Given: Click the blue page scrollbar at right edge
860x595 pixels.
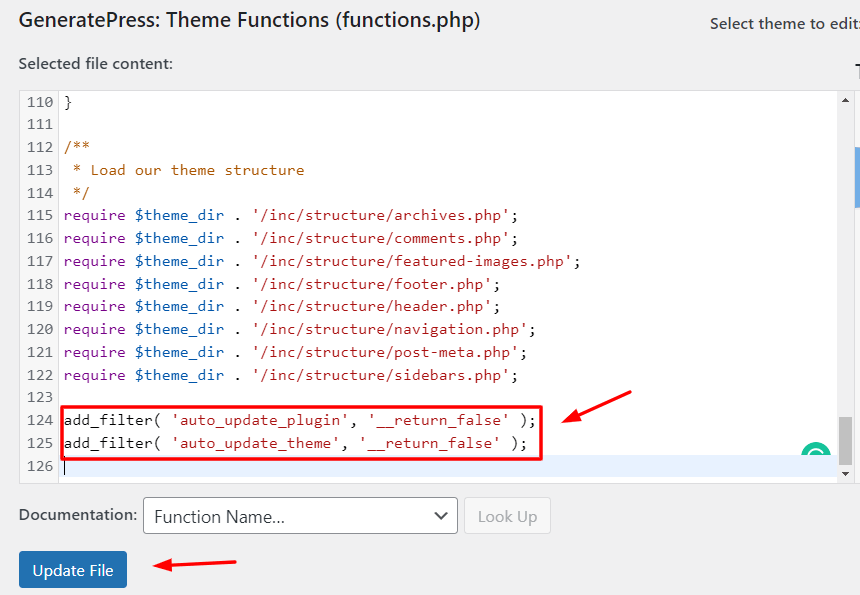Looking at the screenshot, I should coord(857,178).
